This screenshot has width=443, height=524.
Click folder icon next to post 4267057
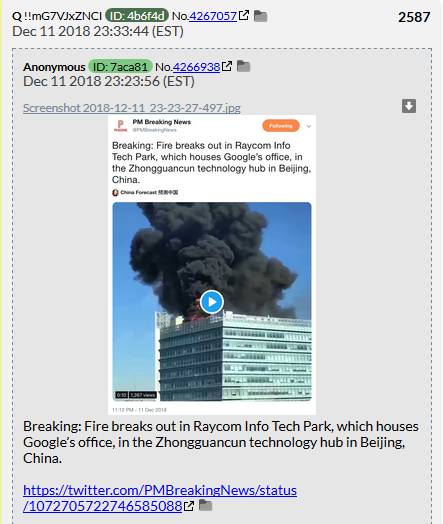coord(260,16)
